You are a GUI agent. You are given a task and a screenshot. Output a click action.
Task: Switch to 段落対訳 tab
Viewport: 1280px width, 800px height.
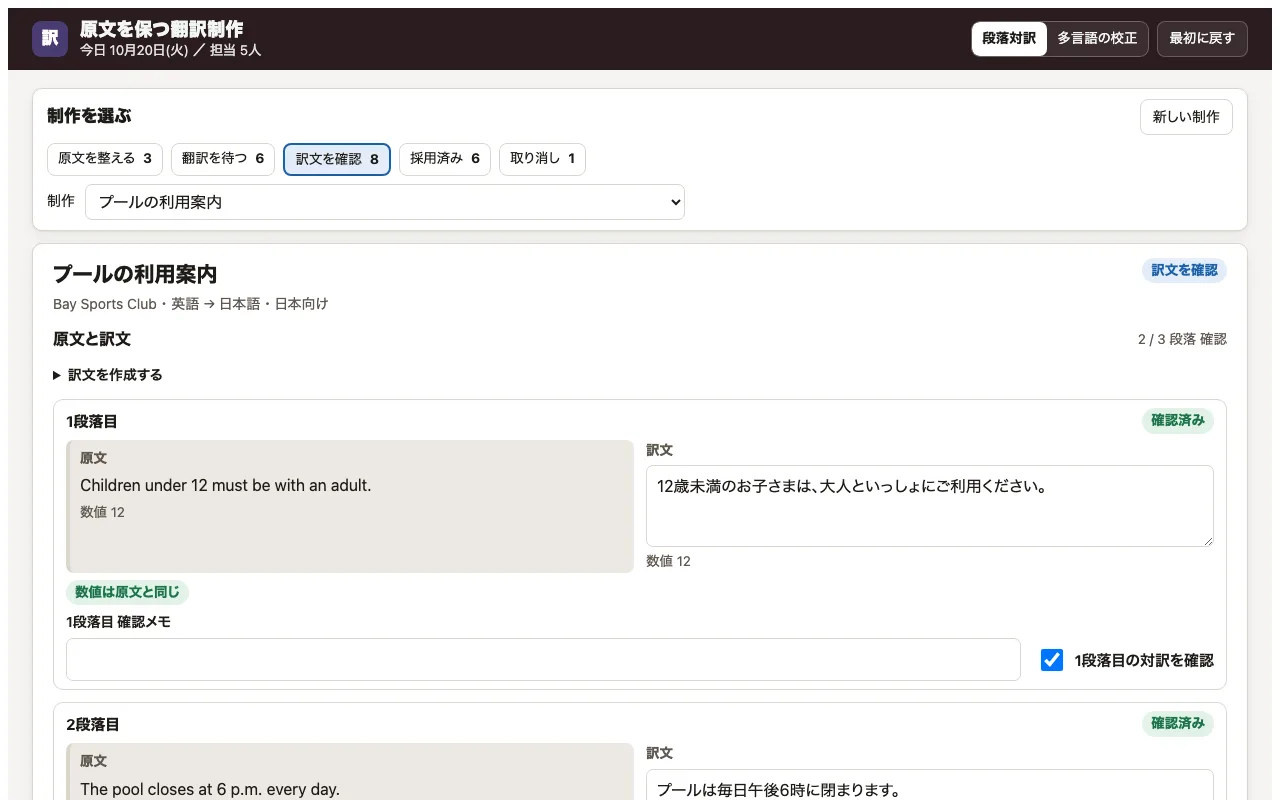click(1009, 39)
